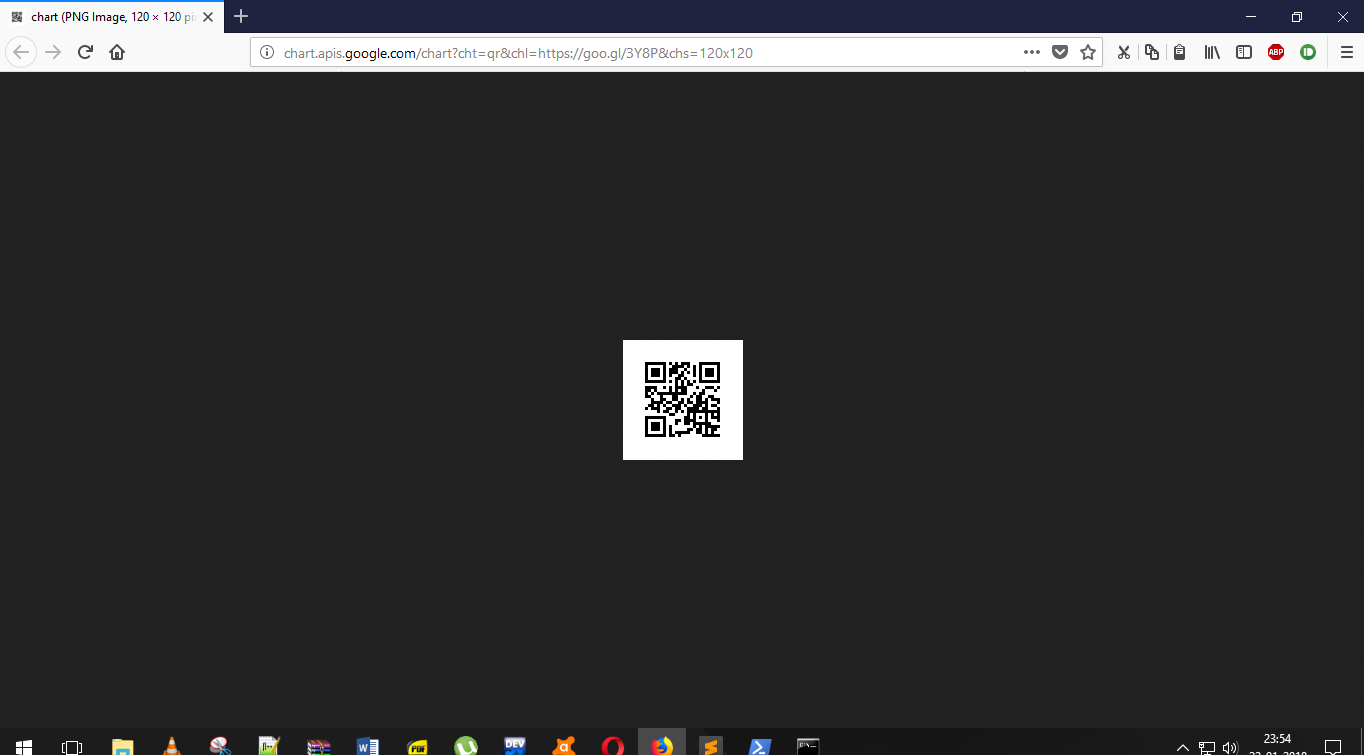Open a new tab
This screenshot has width=1364, height=756.
coord(241,17)
